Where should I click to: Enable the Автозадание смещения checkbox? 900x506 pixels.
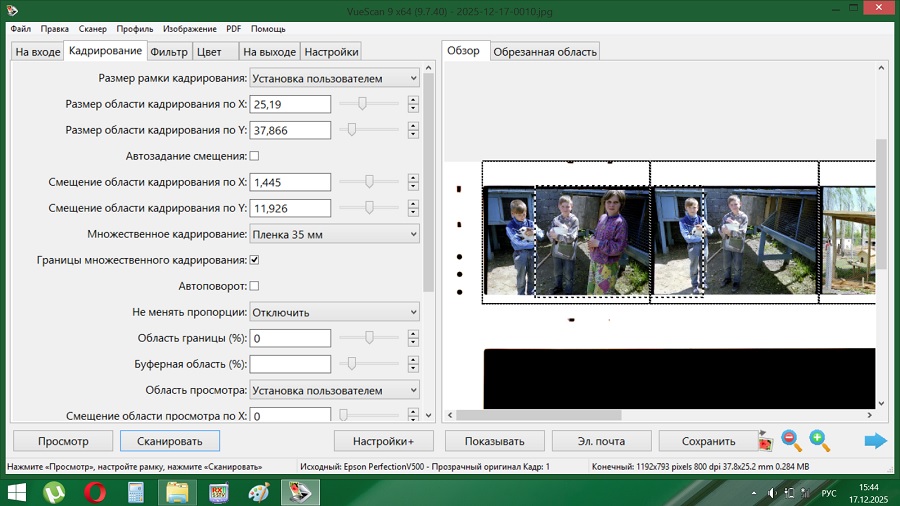point(254,156)
